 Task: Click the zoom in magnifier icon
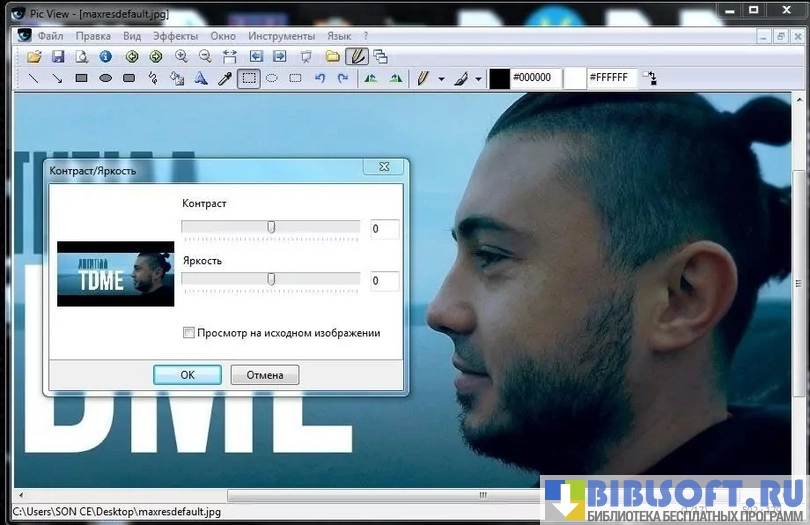tap(181, 56)
